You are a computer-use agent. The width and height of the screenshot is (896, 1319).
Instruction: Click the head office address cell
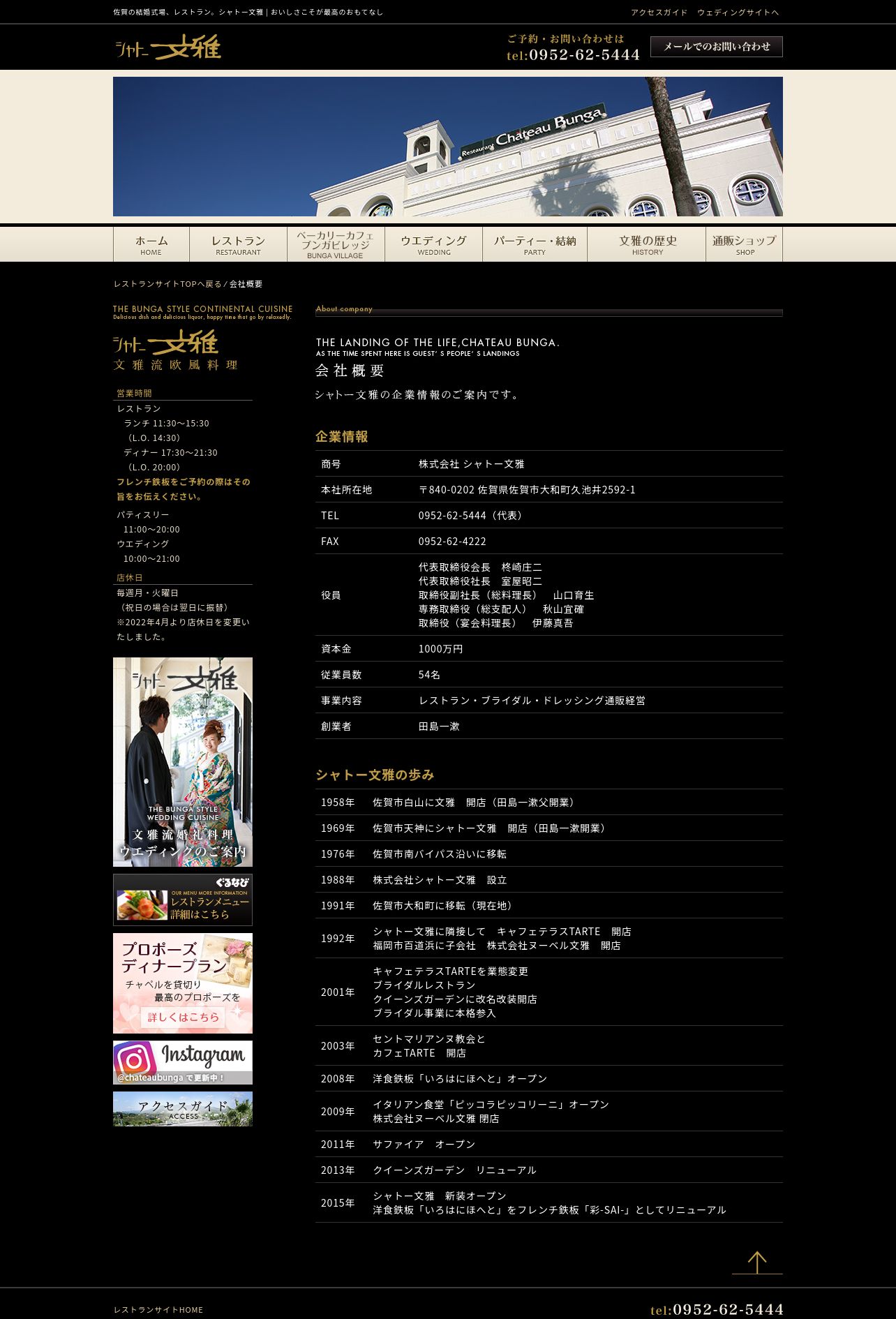click(x=527, y=490)
